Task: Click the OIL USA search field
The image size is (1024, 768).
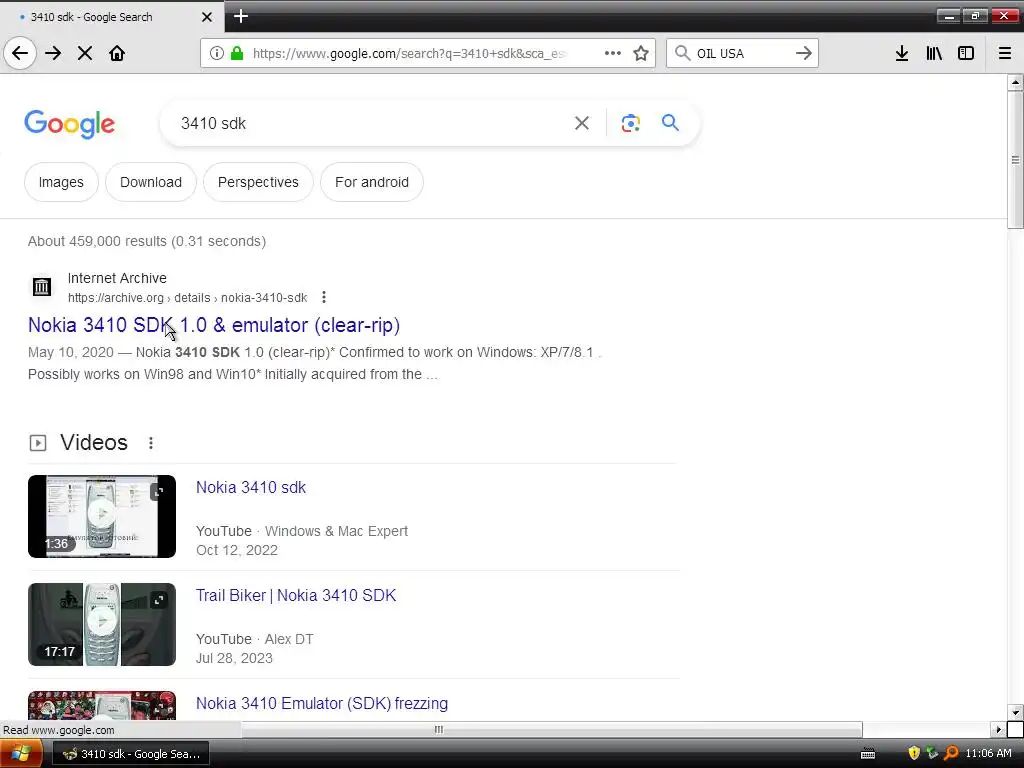Action: [x=742, y=54]
